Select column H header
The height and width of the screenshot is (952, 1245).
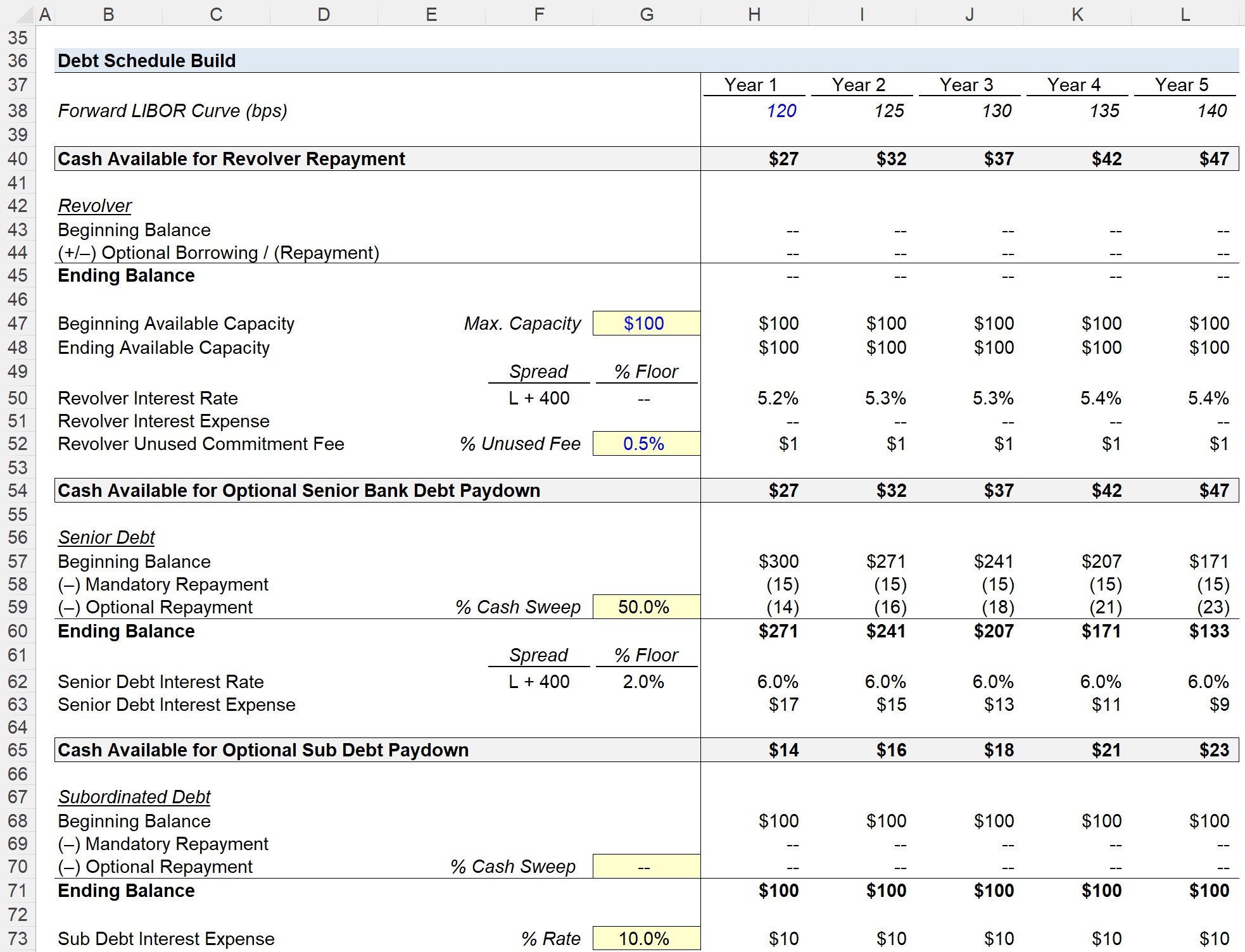754,14
